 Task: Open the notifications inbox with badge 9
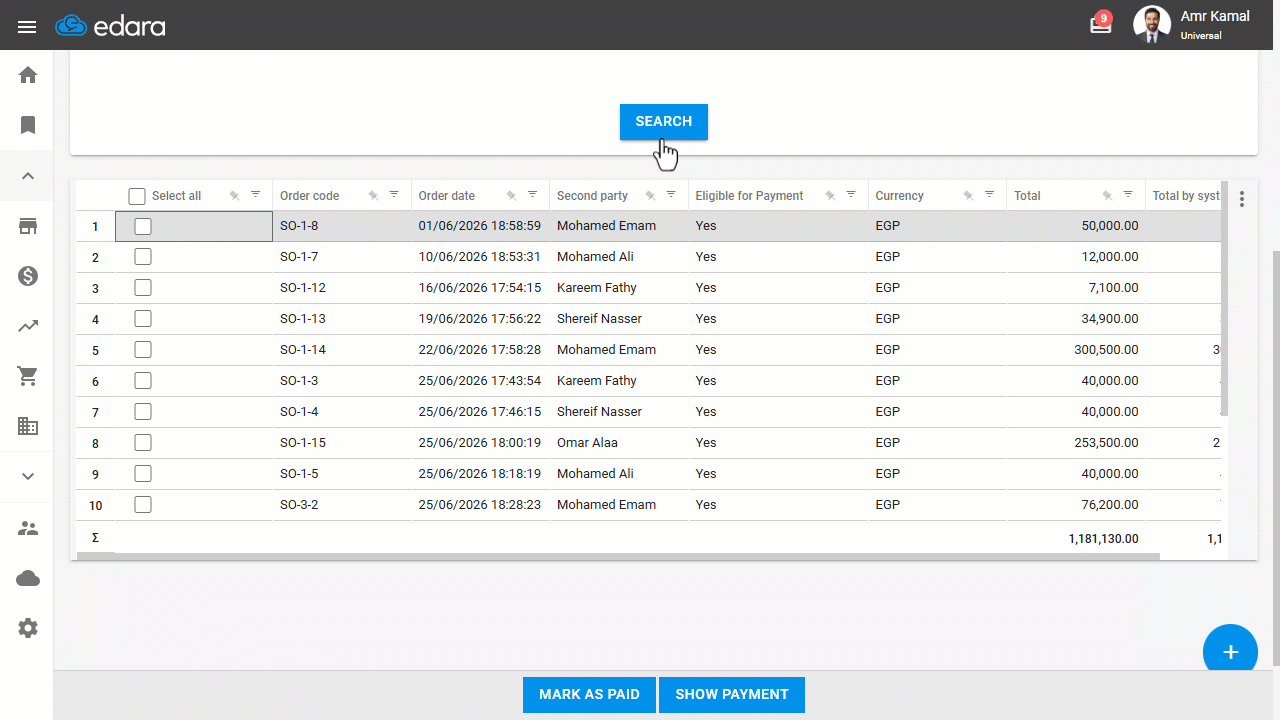pyautogui.click(x=1101, y=24)
